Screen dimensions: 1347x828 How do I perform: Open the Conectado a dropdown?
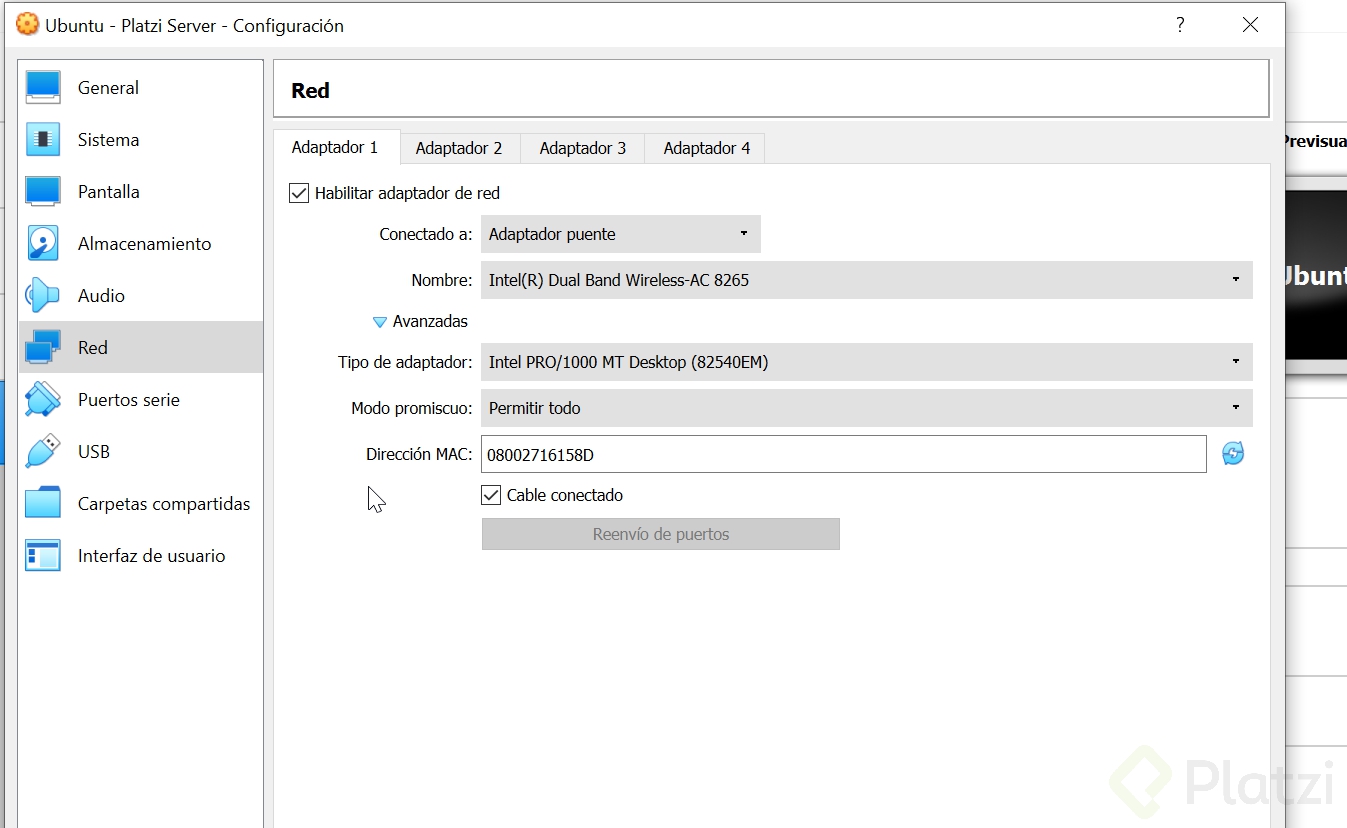pyautogui.click(x=621, y=234)
